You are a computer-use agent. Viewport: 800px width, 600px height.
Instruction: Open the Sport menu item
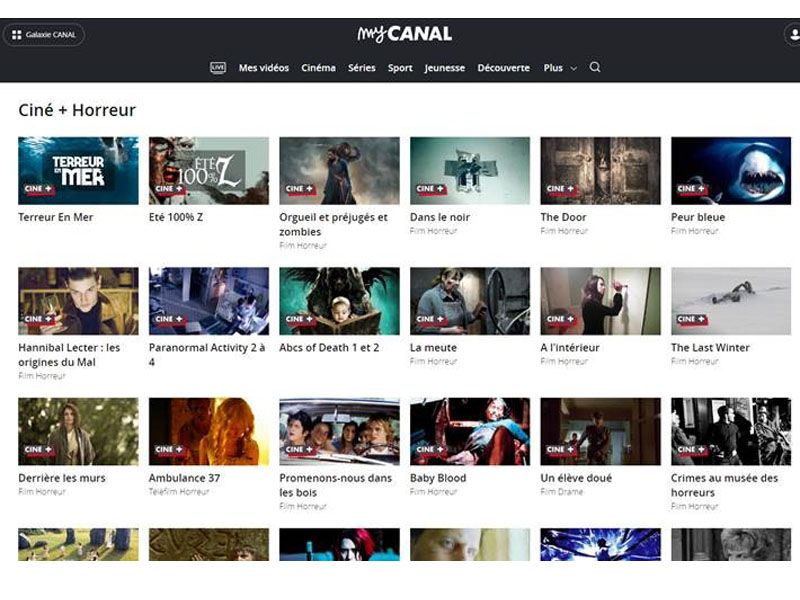[400, 68]
